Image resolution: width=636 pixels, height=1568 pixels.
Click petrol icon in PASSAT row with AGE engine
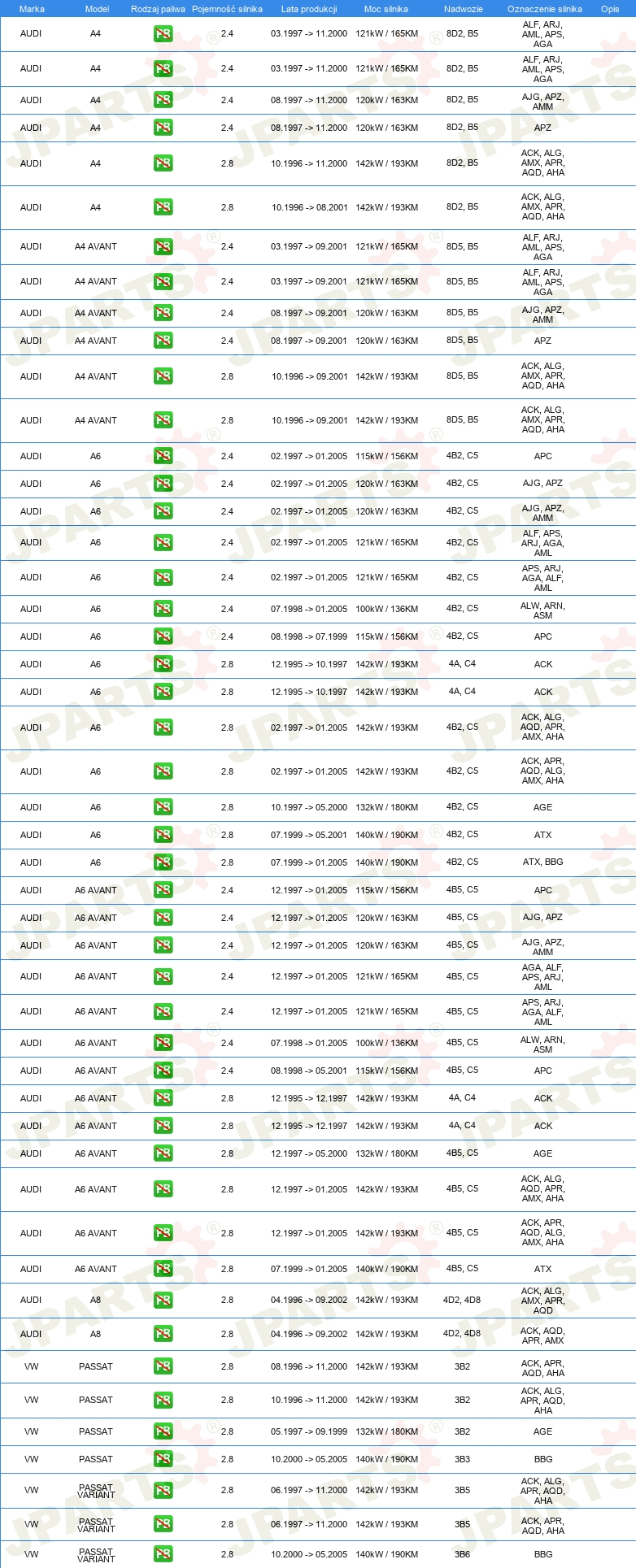[163, 1431]
